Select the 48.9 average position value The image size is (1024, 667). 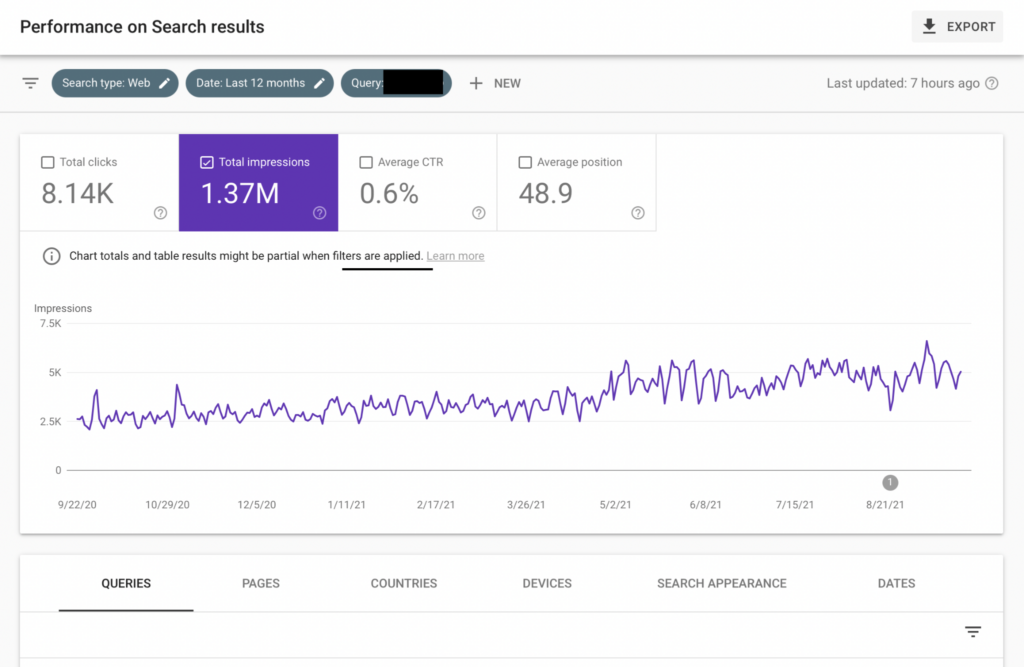click(545, 193)
